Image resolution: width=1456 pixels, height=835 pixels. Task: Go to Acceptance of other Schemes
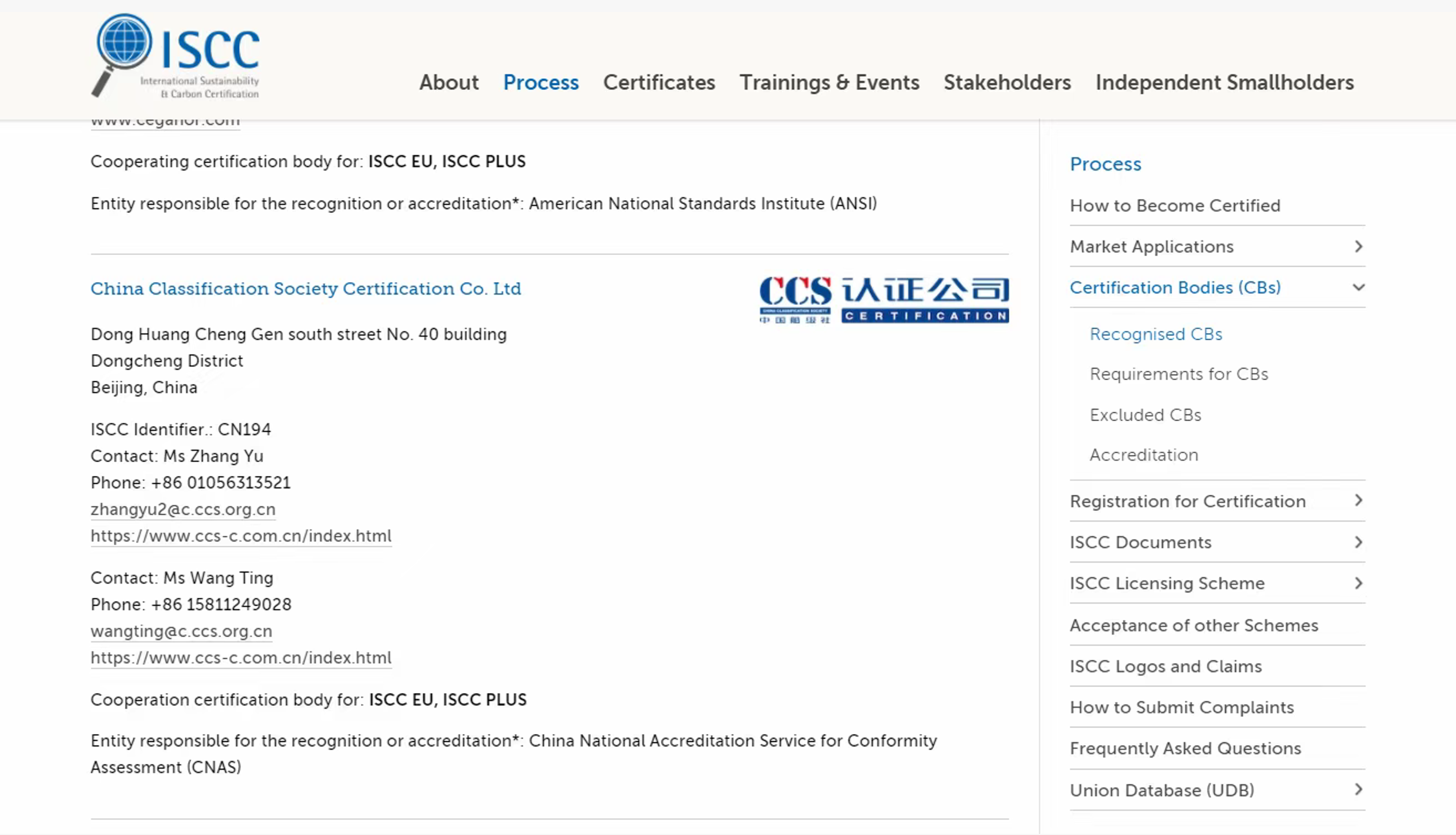tap(1194, 625)
